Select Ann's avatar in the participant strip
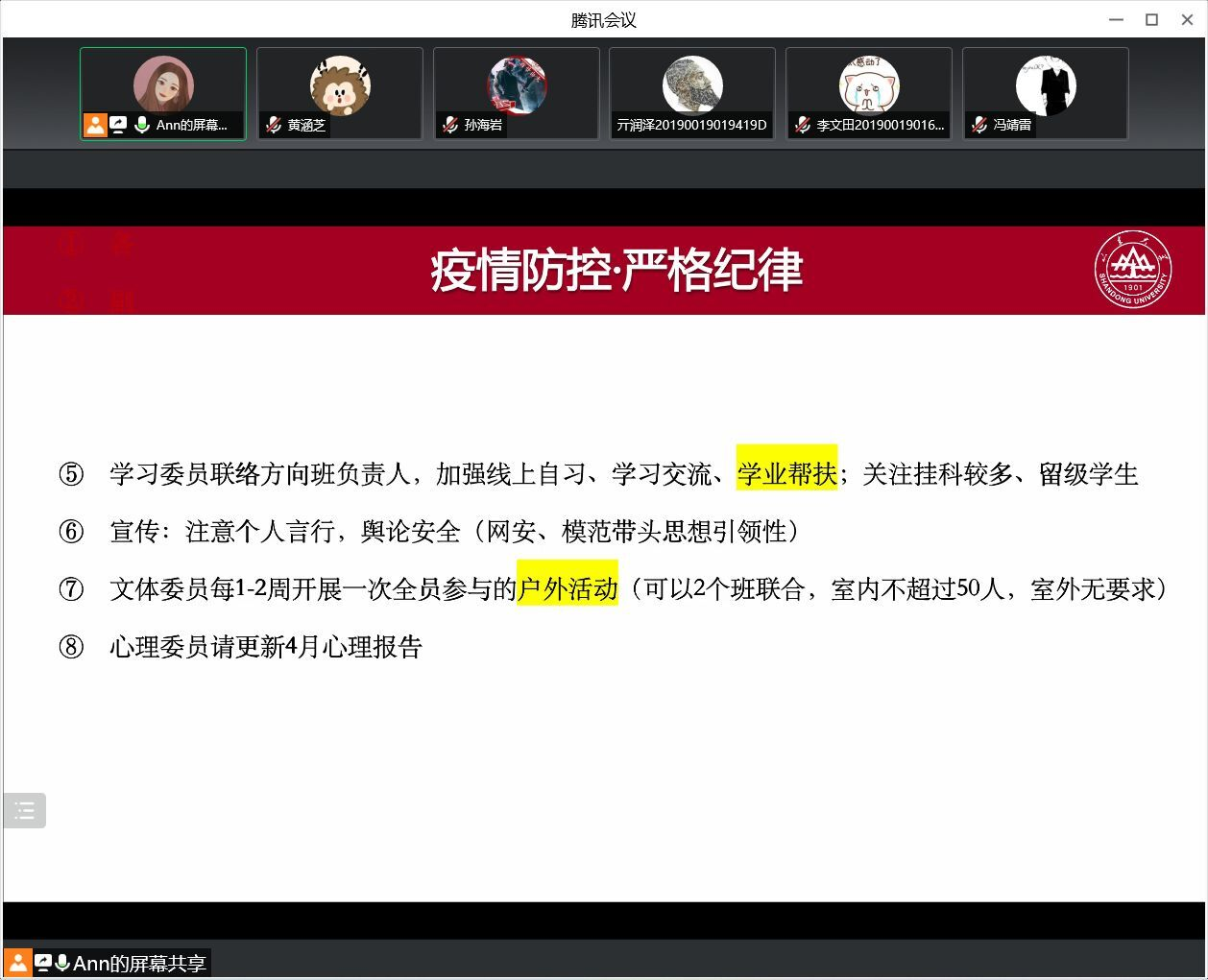 click(x=163, y=84)
